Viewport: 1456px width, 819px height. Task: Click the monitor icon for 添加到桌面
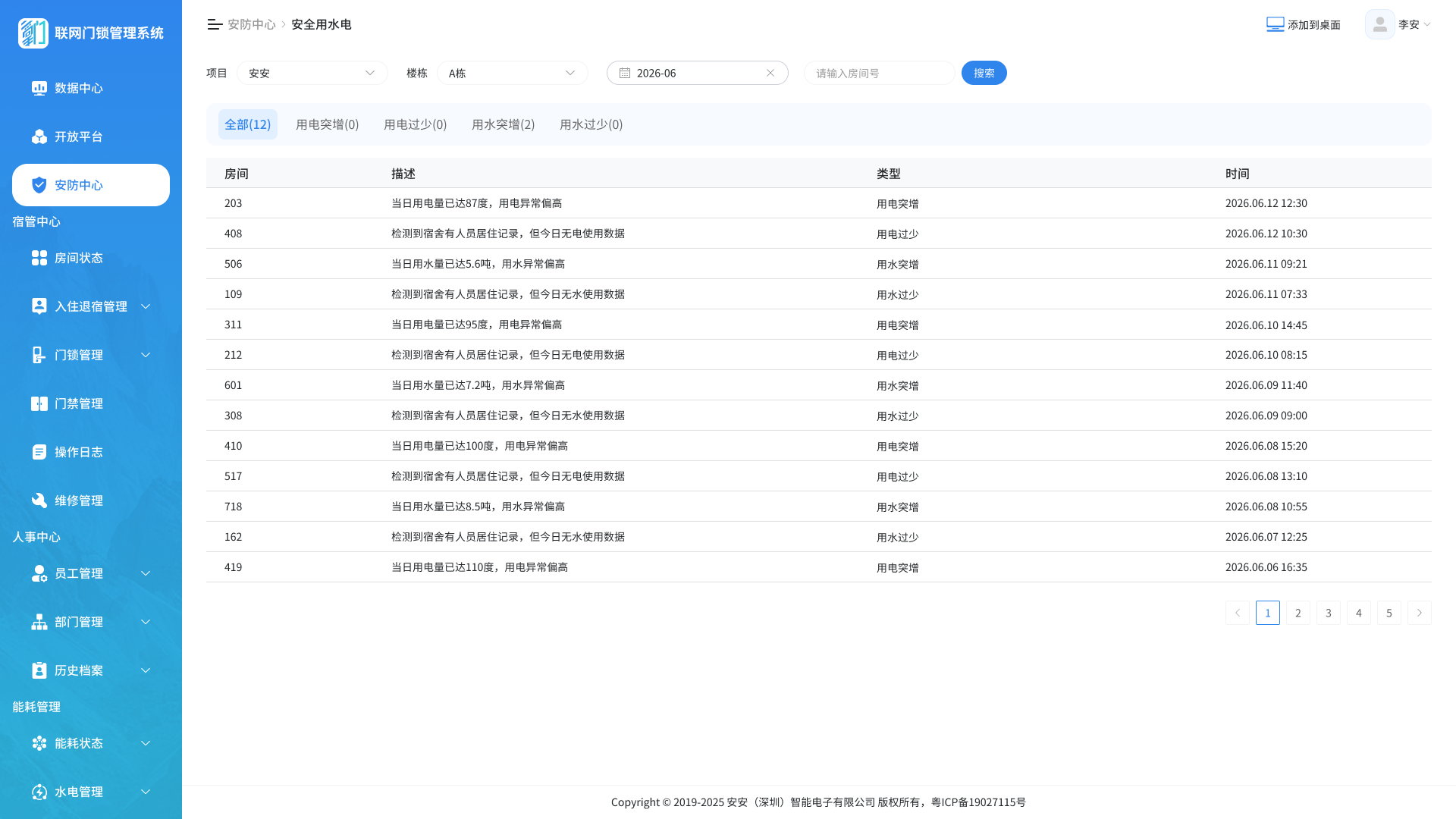1276,24
